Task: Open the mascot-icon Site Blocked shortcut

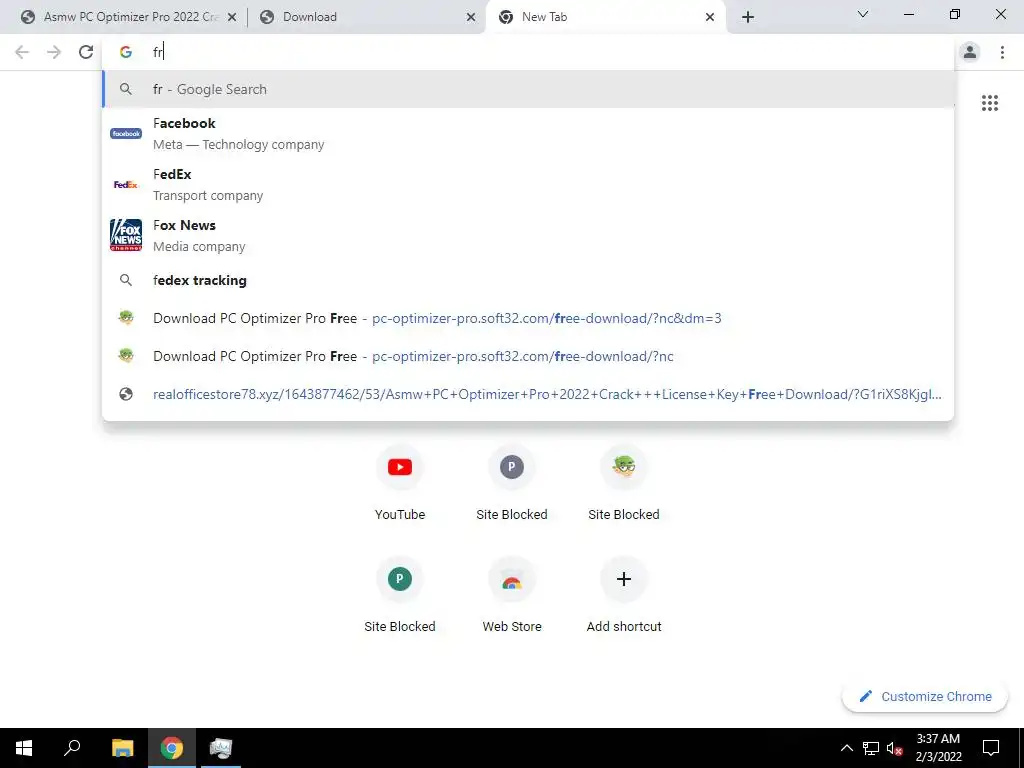Action: tap(624, 483)
